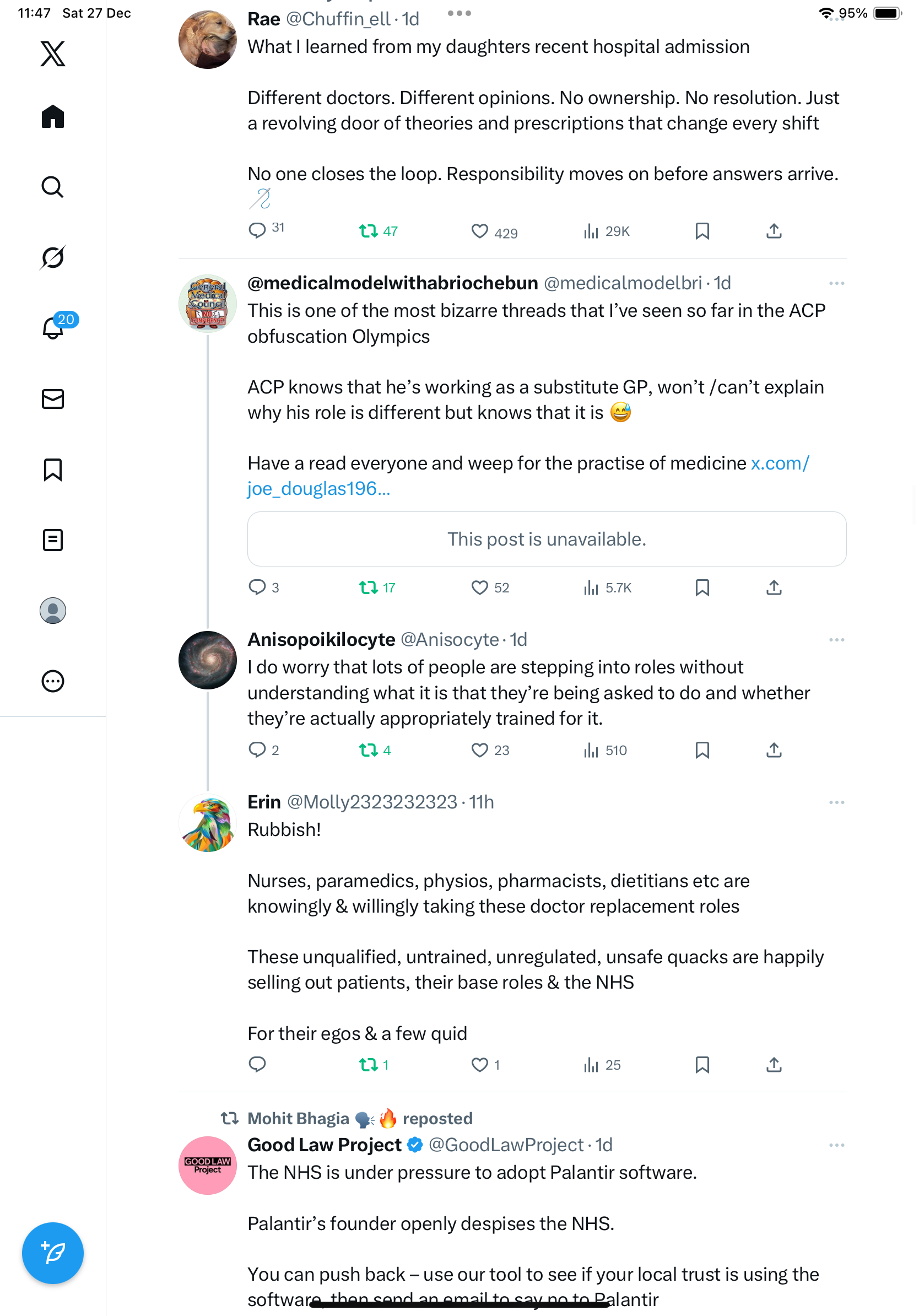
Task: Undo repost on Anisopoikilocyte's post
Action: tap(368, 749)
